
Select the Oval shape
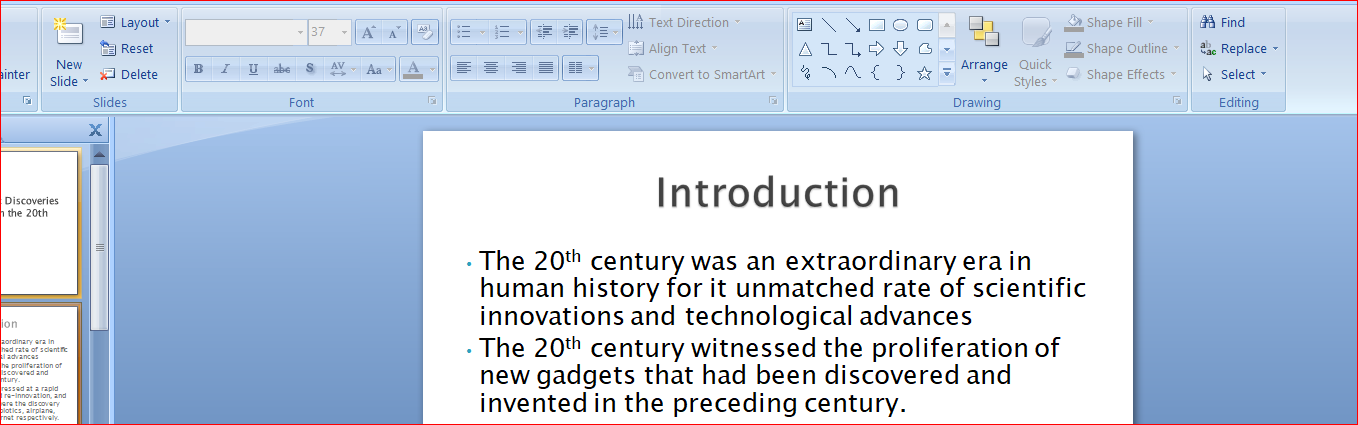[900, 24]
